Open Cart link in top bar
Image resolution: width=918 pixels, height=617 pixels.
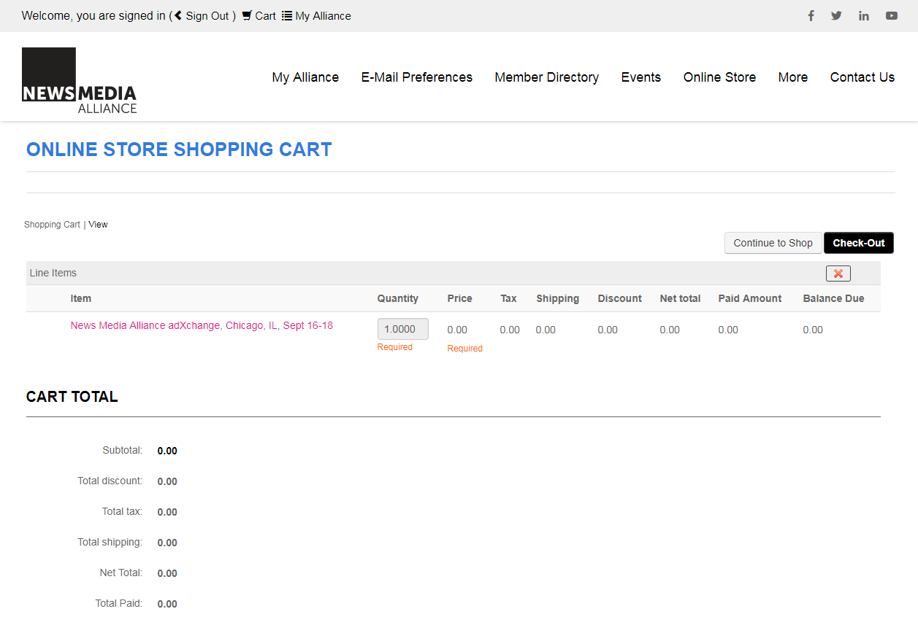tap(259, 16)
